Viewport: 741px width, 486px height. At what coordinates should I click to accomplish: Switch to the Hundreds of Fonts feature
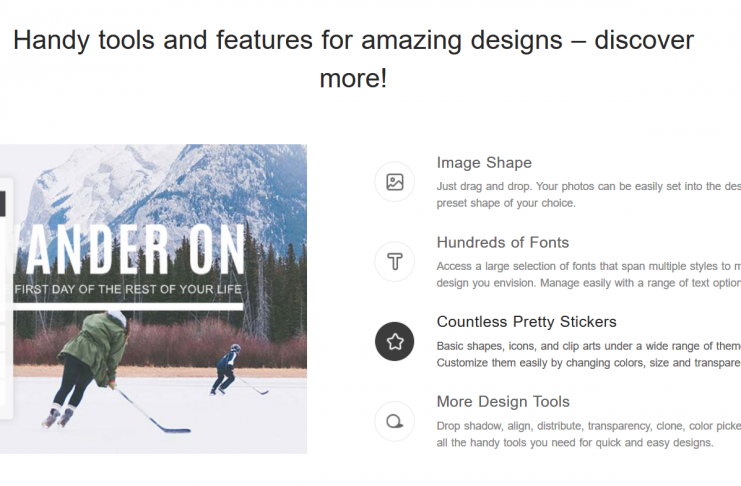(x=502, y=242)
